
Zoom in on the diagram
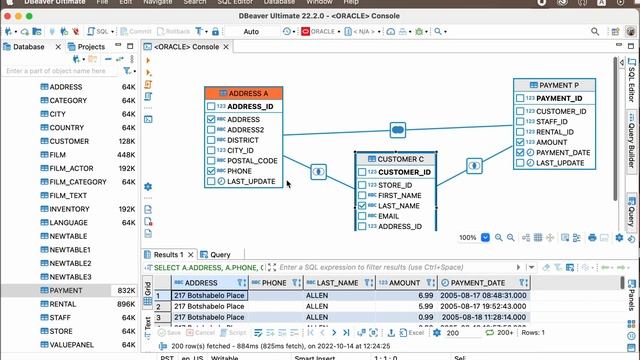498,238
